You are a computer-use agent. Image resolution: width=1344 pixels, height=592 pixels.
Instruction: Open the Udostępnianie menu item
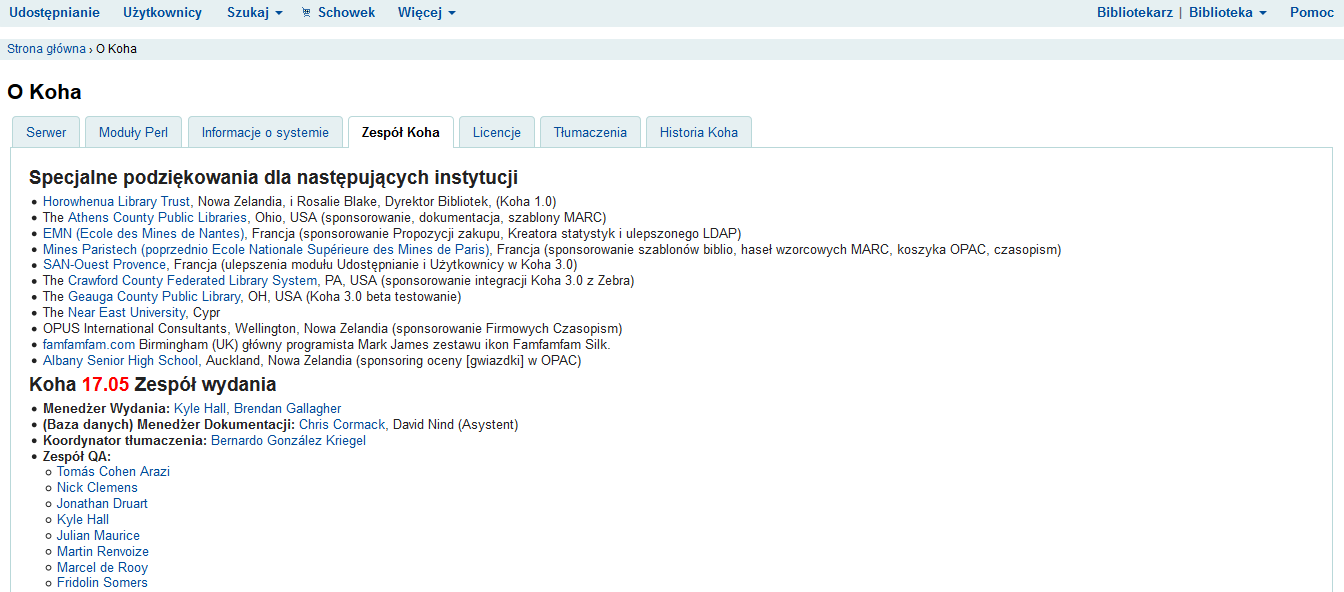pos(54,13)
